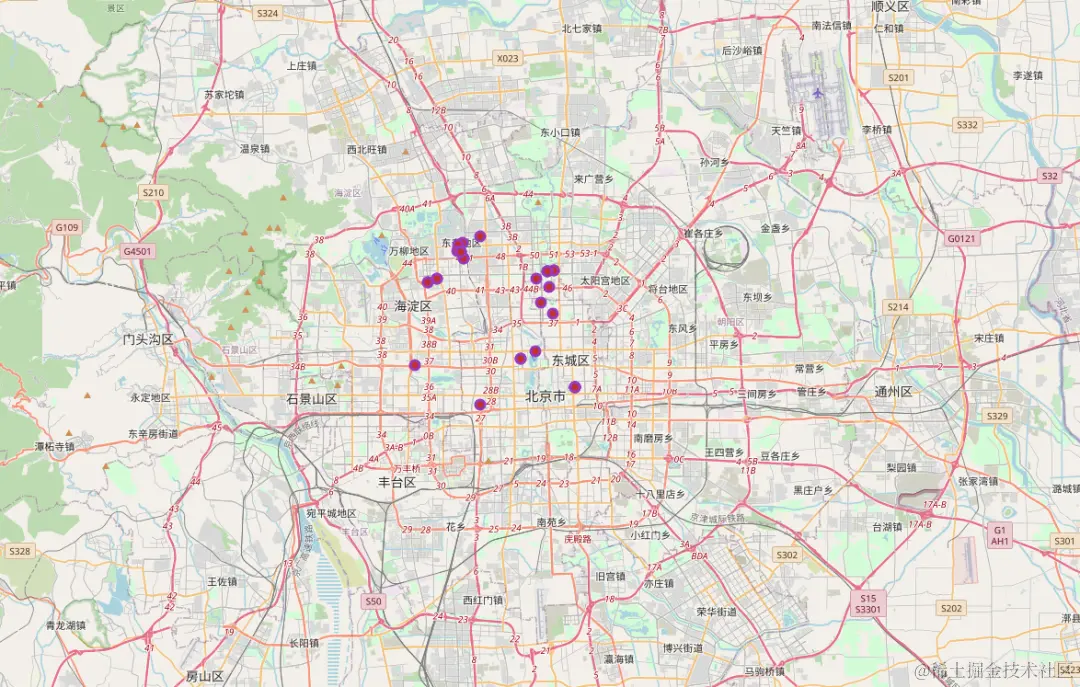Click the 青龙湖镇 town label
Screen dimensions: 1080x687
coord(66,626)
